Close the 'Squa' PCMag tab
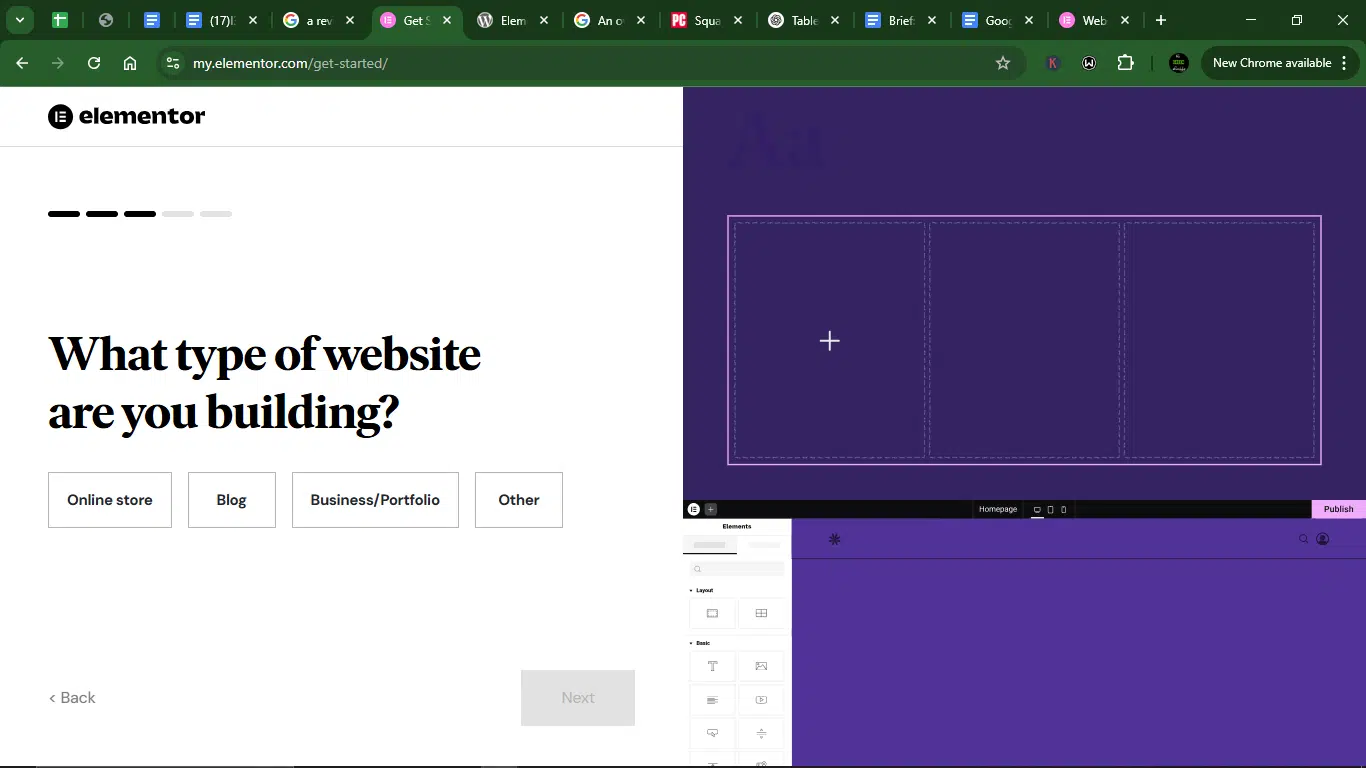1366x768 pixels. point(738,20)
